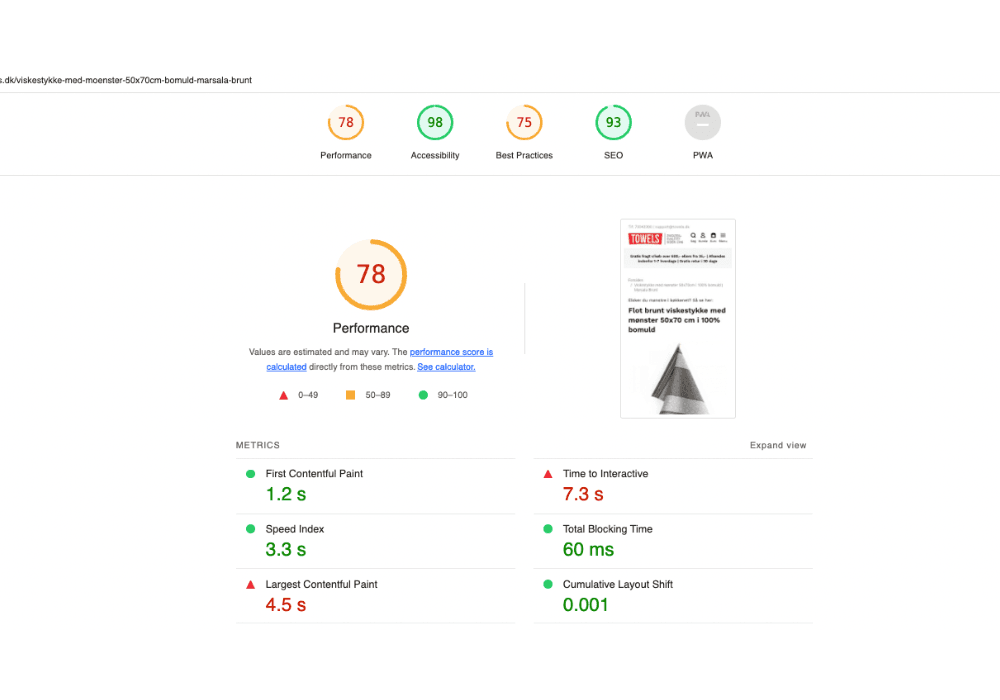Click the green dot beside Cumulative Layout Shift
Viewport: 1000px width, 700px height.
[548, 584]
